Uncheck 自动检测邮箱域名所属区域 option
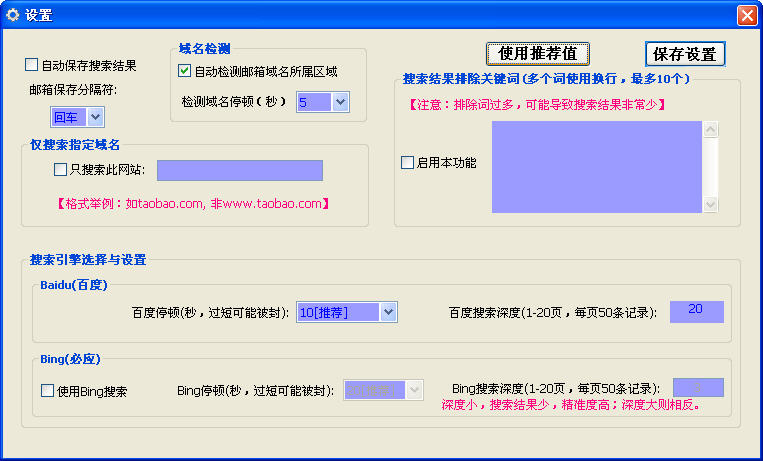Screen dimensions: 763x461 184,71
